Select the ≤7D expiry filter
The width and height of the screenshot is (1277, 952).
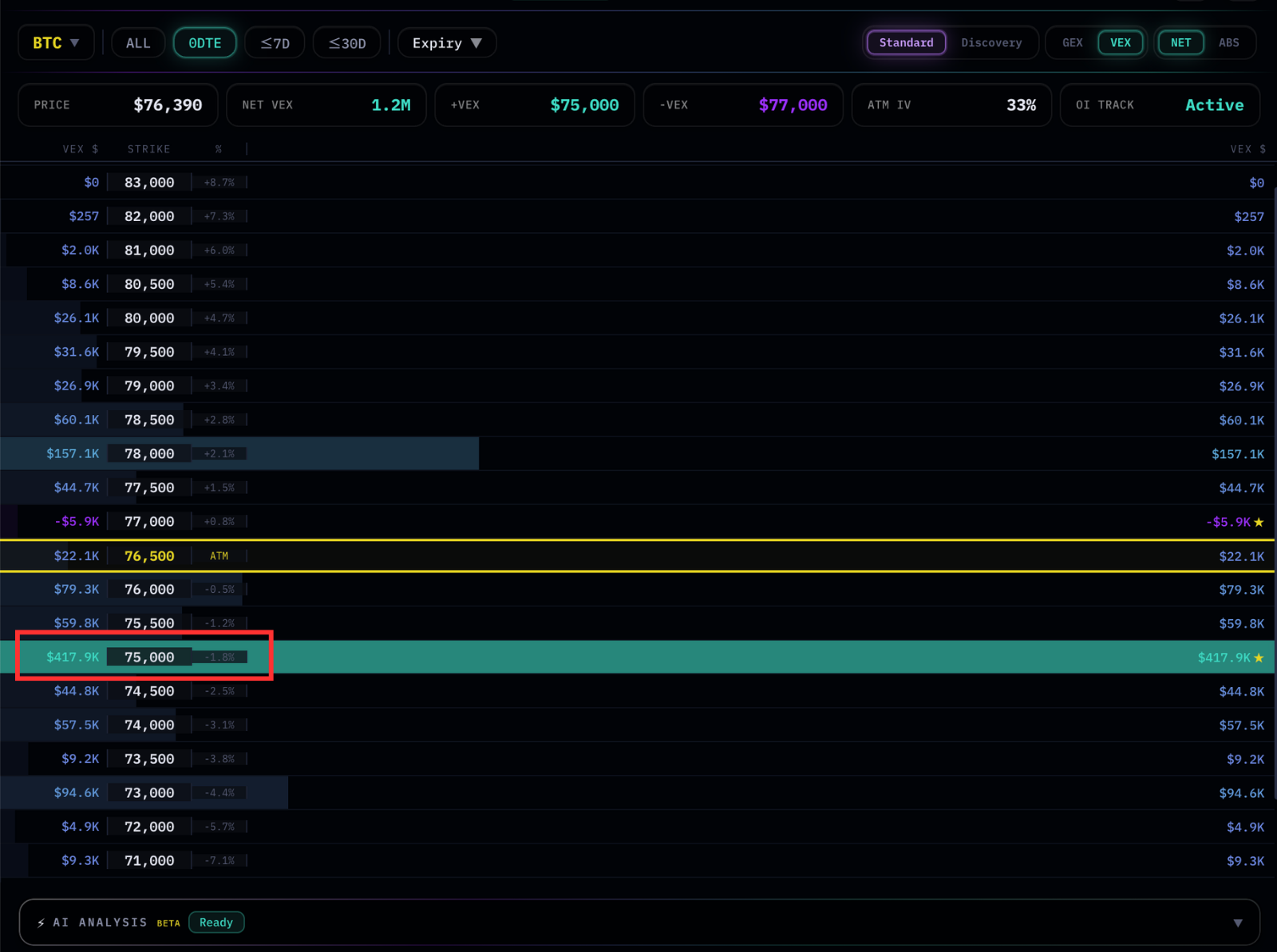[x=275, y=43]
